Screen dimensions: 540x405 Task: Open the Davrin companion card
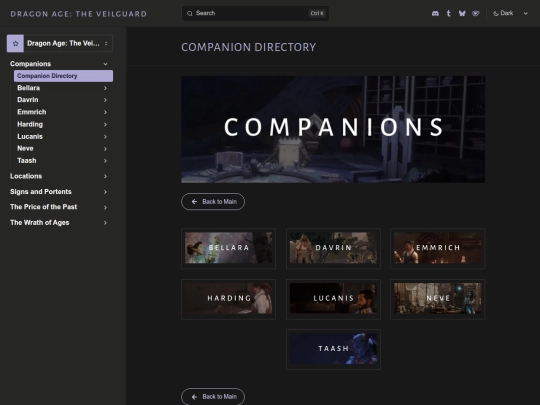pyautogui.click(x=333, y=248)
